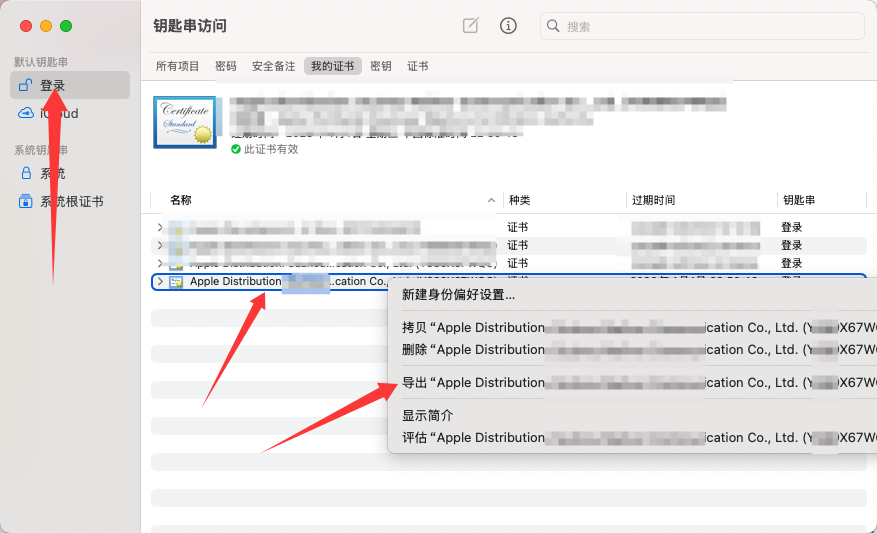Click the info (i) icon in toolbar
The height and width of the screenshot is (533, 877).
point(508,26)
